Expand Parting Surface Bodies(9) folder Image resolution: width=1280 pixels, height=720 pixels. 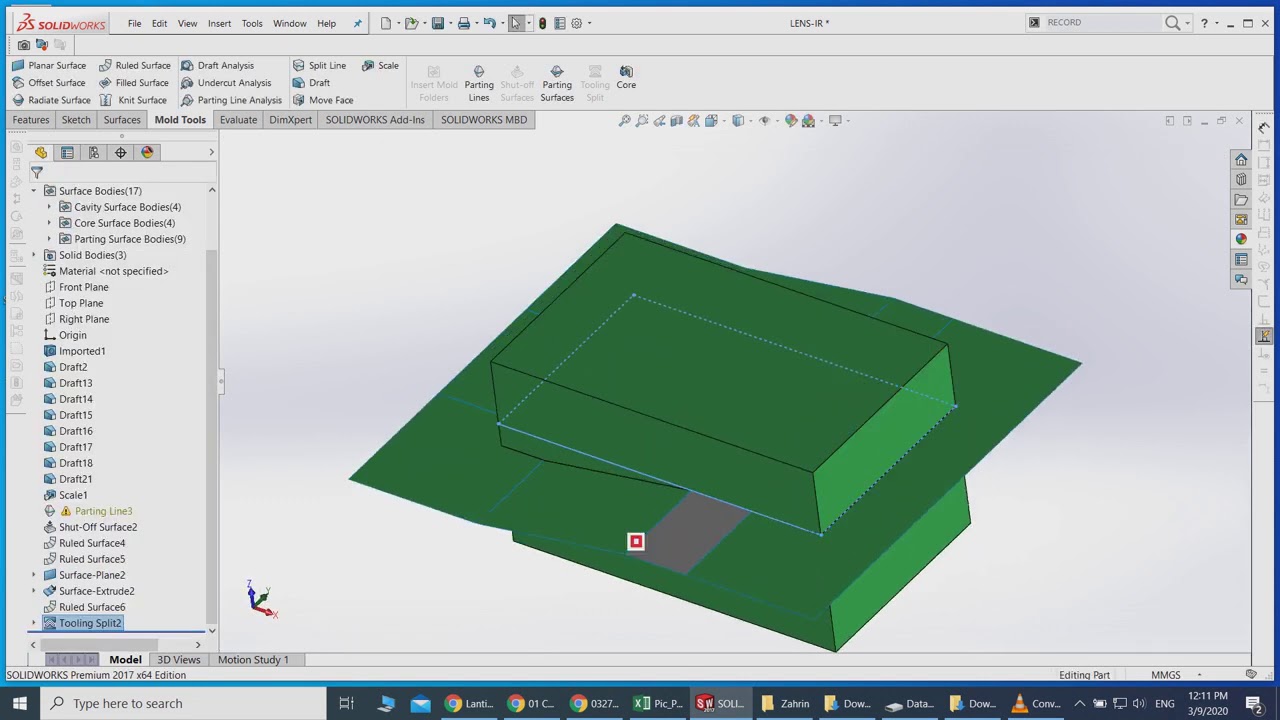49,239
